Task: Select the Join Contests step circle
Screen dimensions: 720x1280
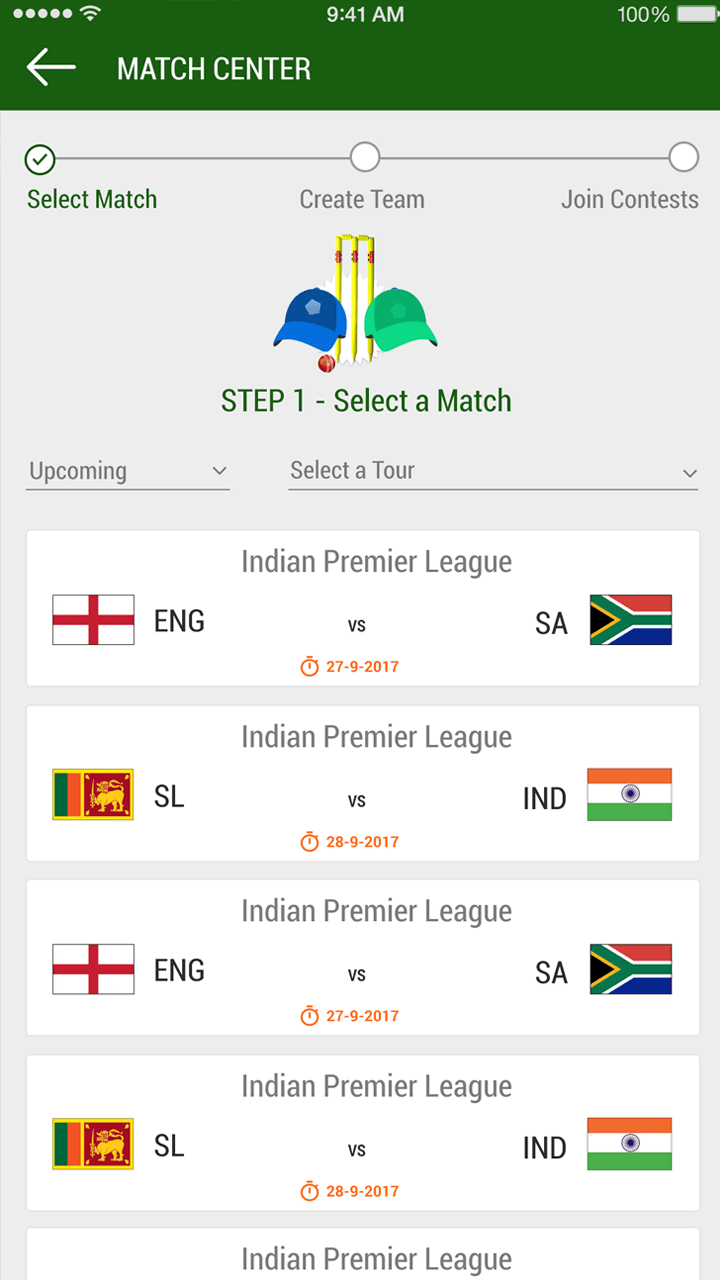Action: pyautogui.click(x=684, y=157)
